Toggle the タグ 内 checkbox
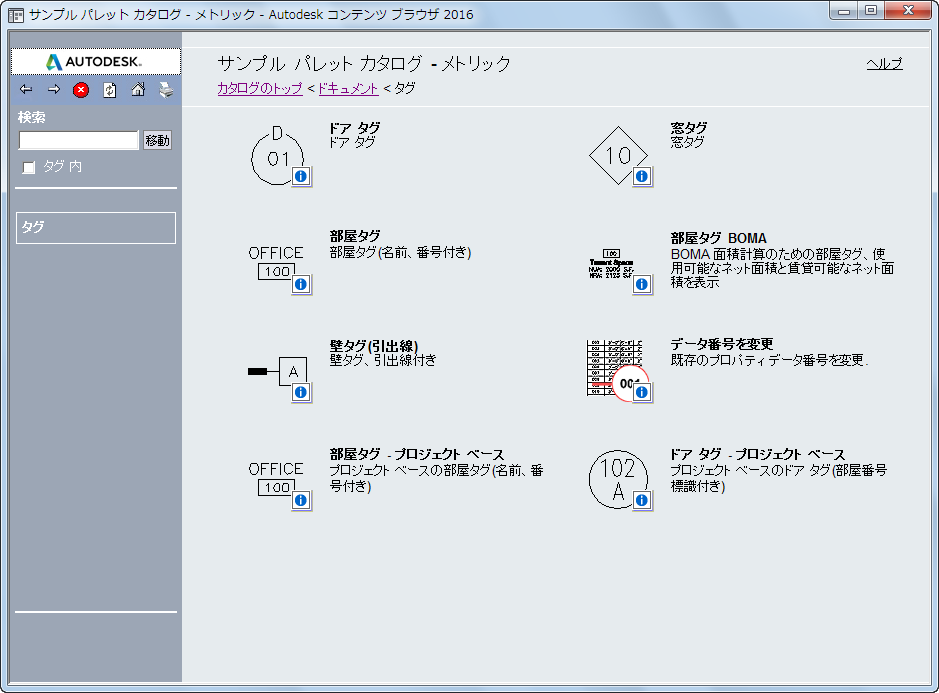 click(29, 167)
